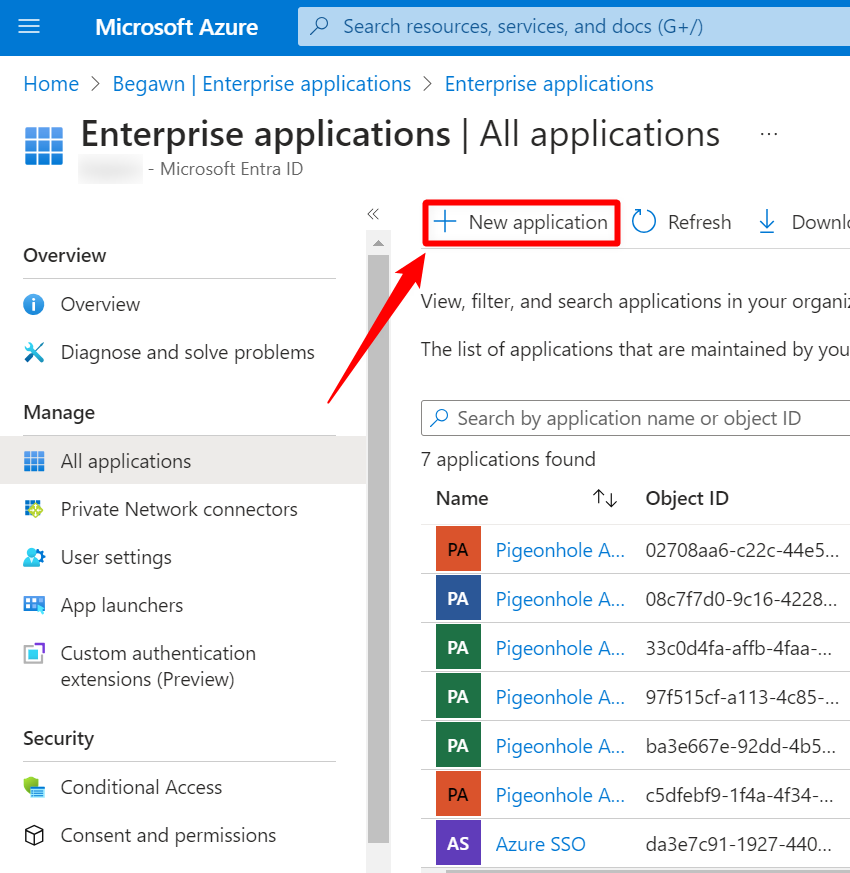The width and height of the screenshot is (850, 873).
Task: Click the blue info Overview icon
Action: (x=34, y=305)
